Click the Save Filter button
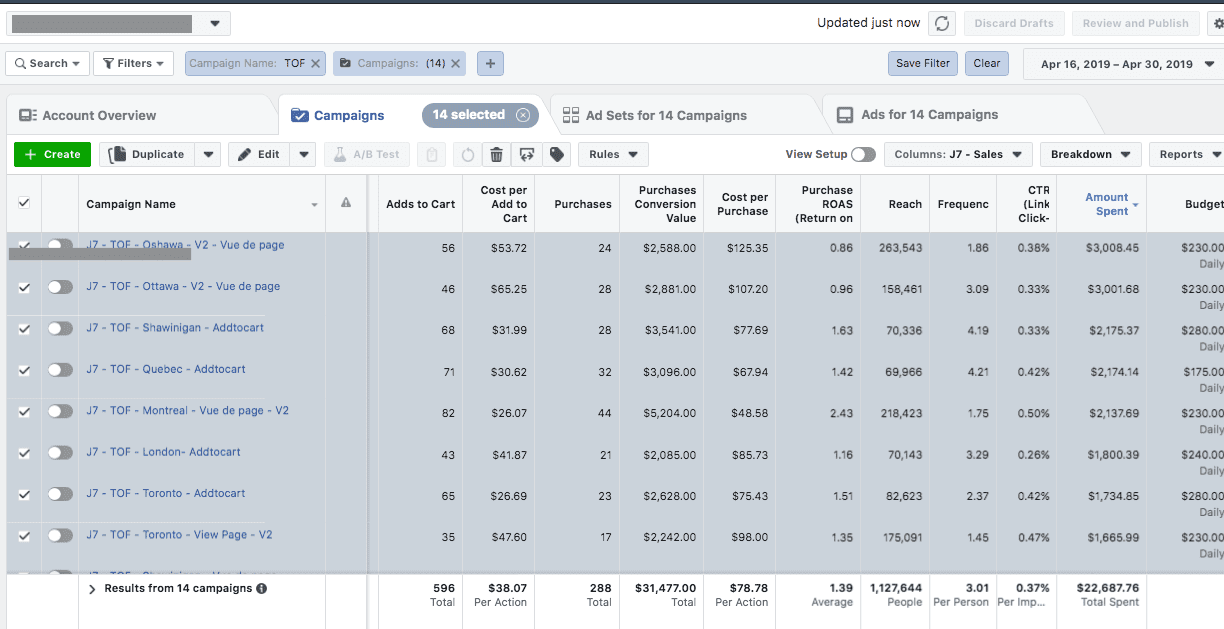The image size is (1224, 629). pyautogui.click(x=922, y=63)
